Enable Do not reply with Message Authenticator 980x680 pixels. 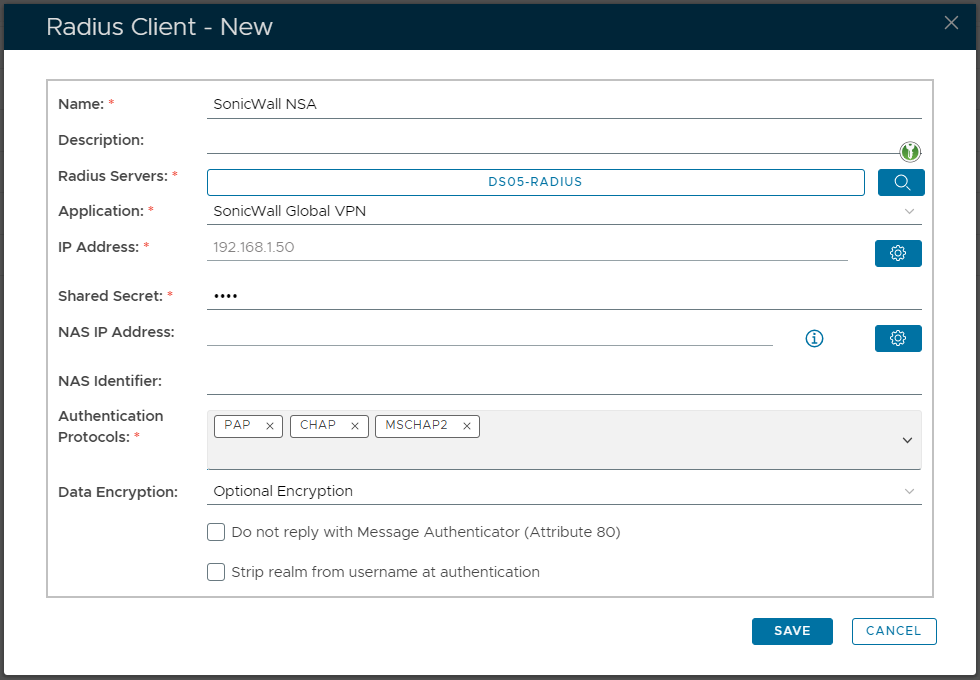(x=216, y=532)
